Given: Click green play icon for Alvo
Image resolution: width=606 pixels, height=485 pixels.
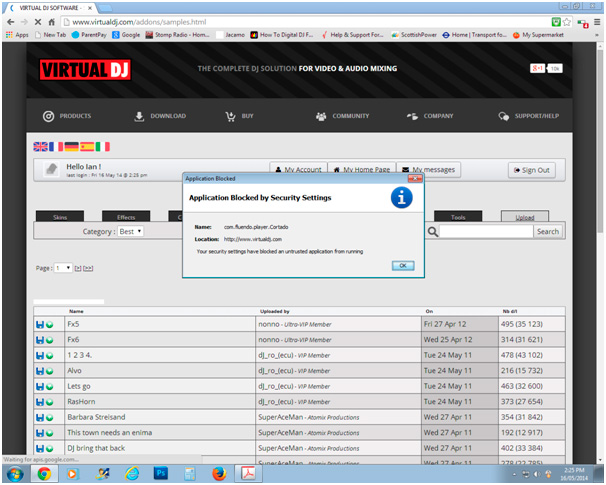Looking at the screenshot, I should (x=49, y=371).
